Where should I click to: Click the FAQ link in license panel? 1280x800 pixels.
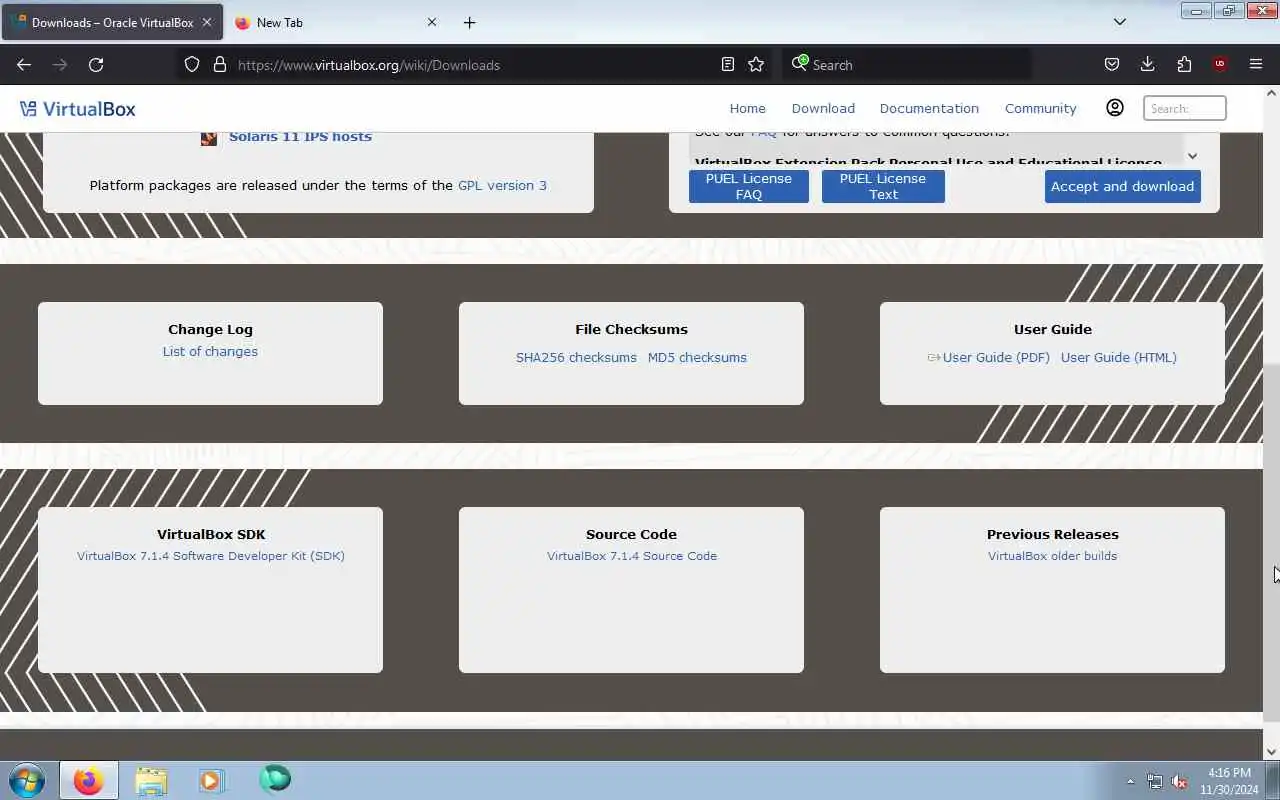pyautogui.click(x=763, y=133)
